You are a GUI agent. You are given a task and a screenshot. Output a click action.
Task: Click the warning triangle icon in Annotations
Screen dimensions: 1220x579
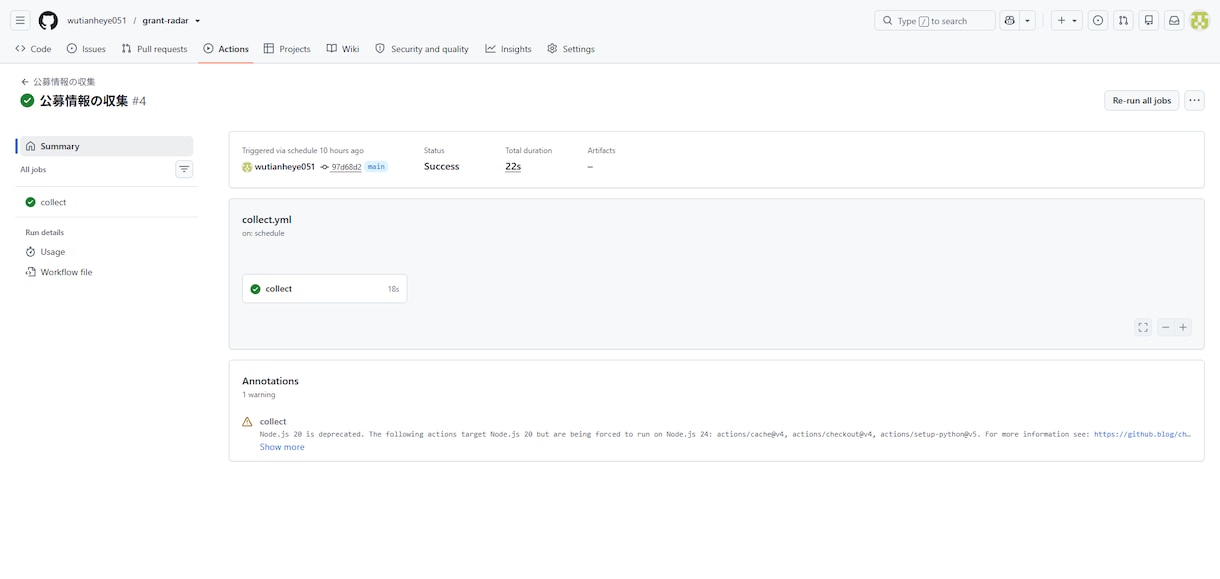(247, 422)
